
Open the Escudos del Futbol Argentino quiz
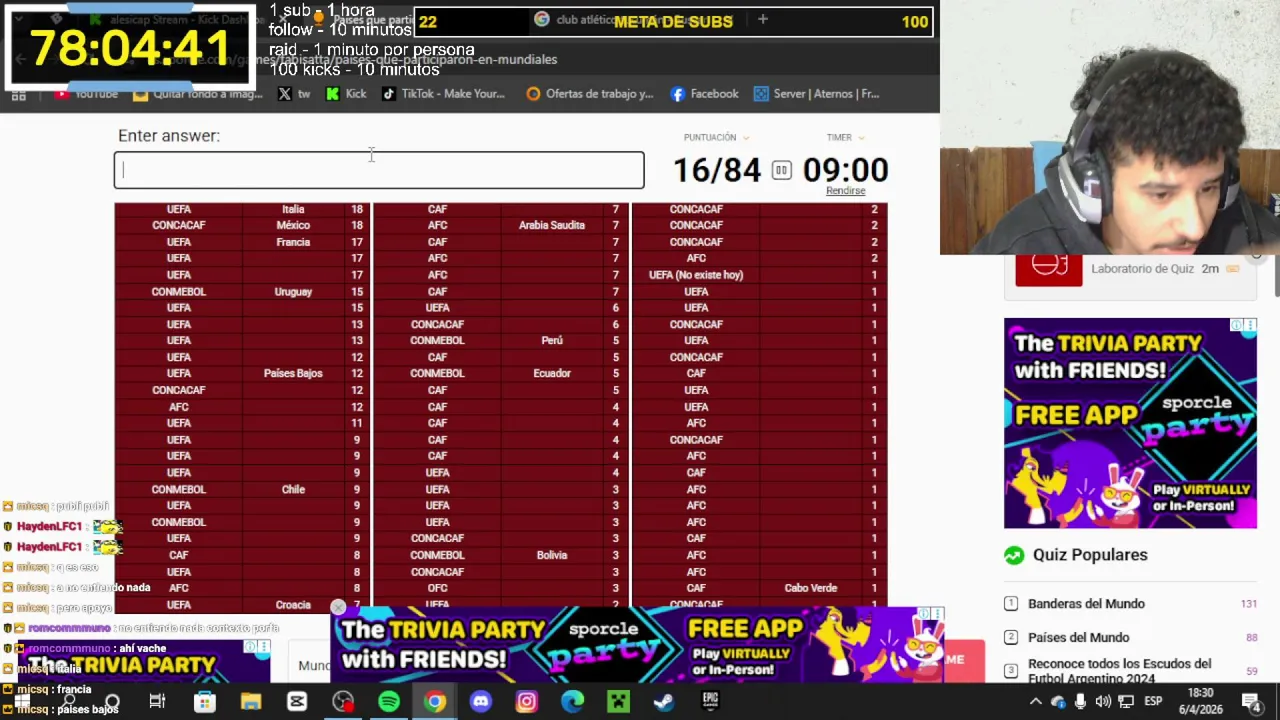click(1119, 671)
